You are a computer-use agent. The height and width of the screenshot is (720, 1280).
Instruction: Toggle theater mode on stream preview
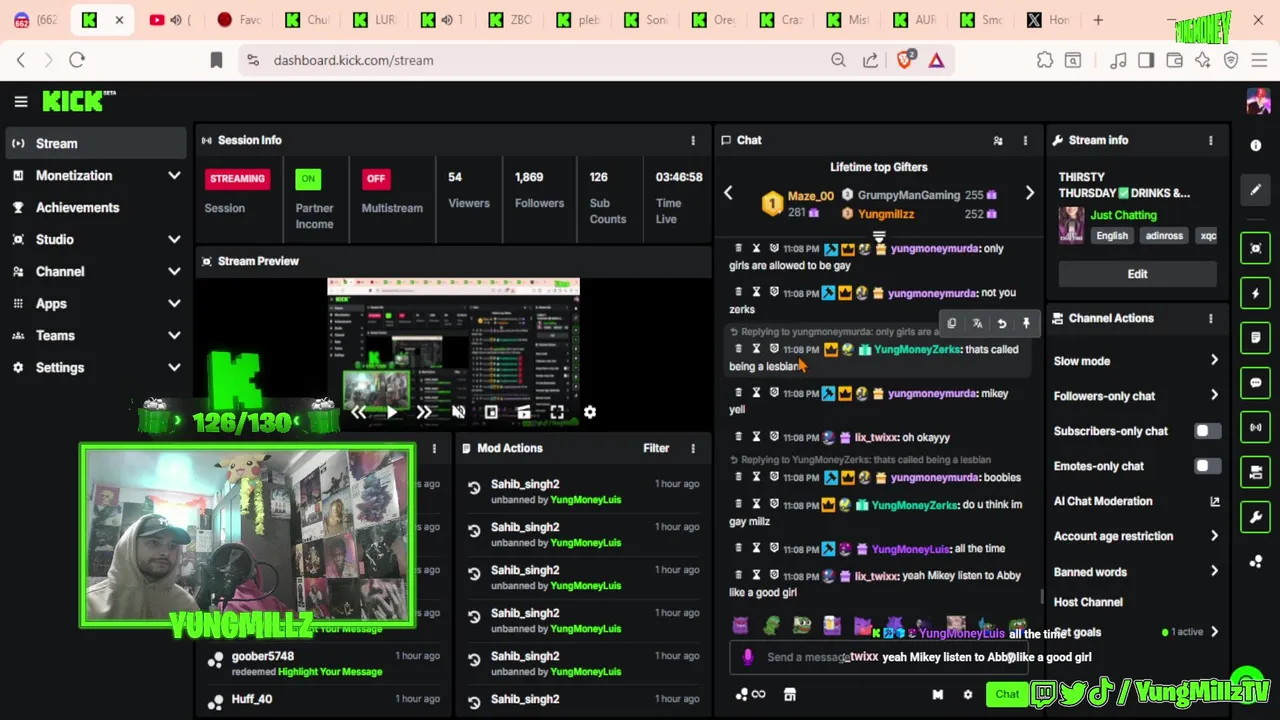(524, 412)
